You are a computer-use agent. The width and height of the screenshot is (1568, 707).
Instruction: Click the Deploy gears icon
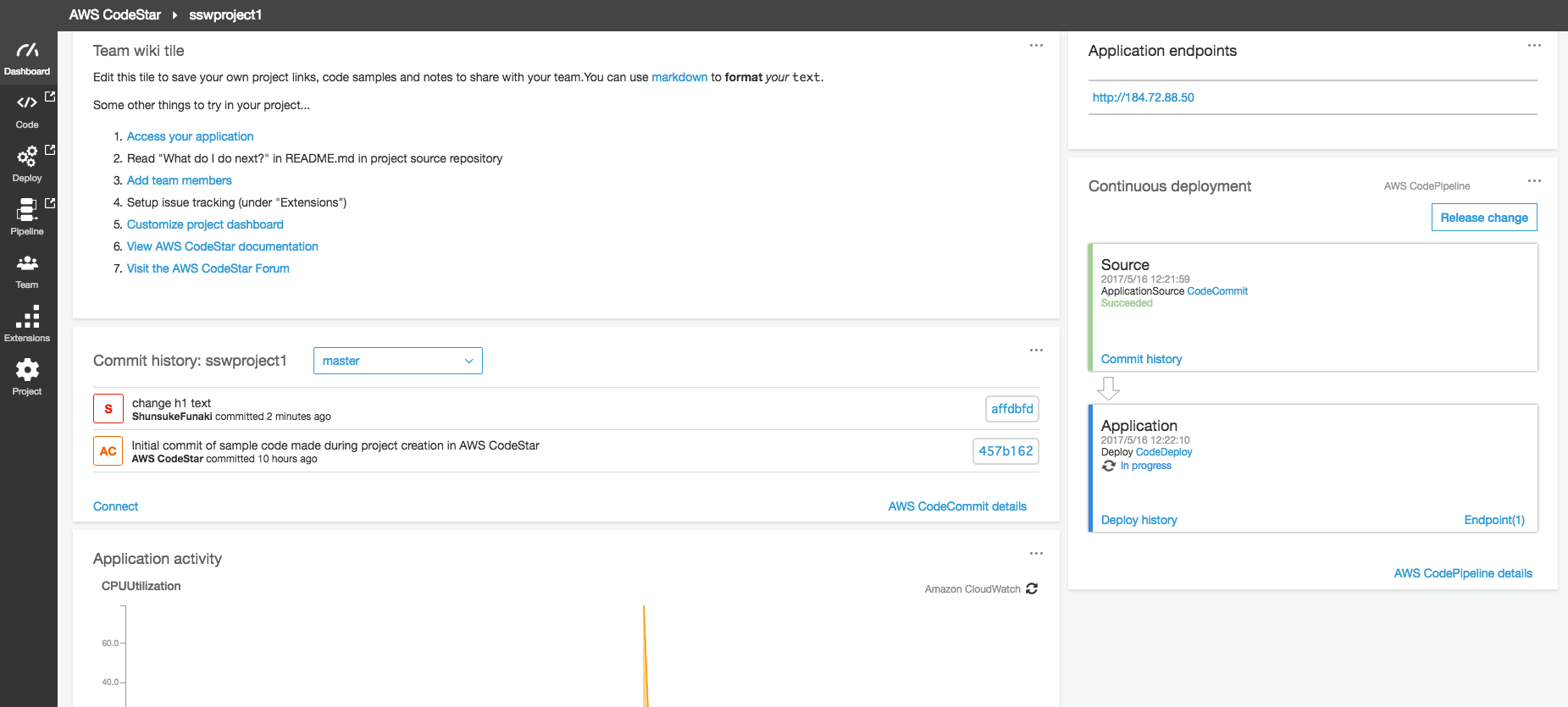coord(27,157)
